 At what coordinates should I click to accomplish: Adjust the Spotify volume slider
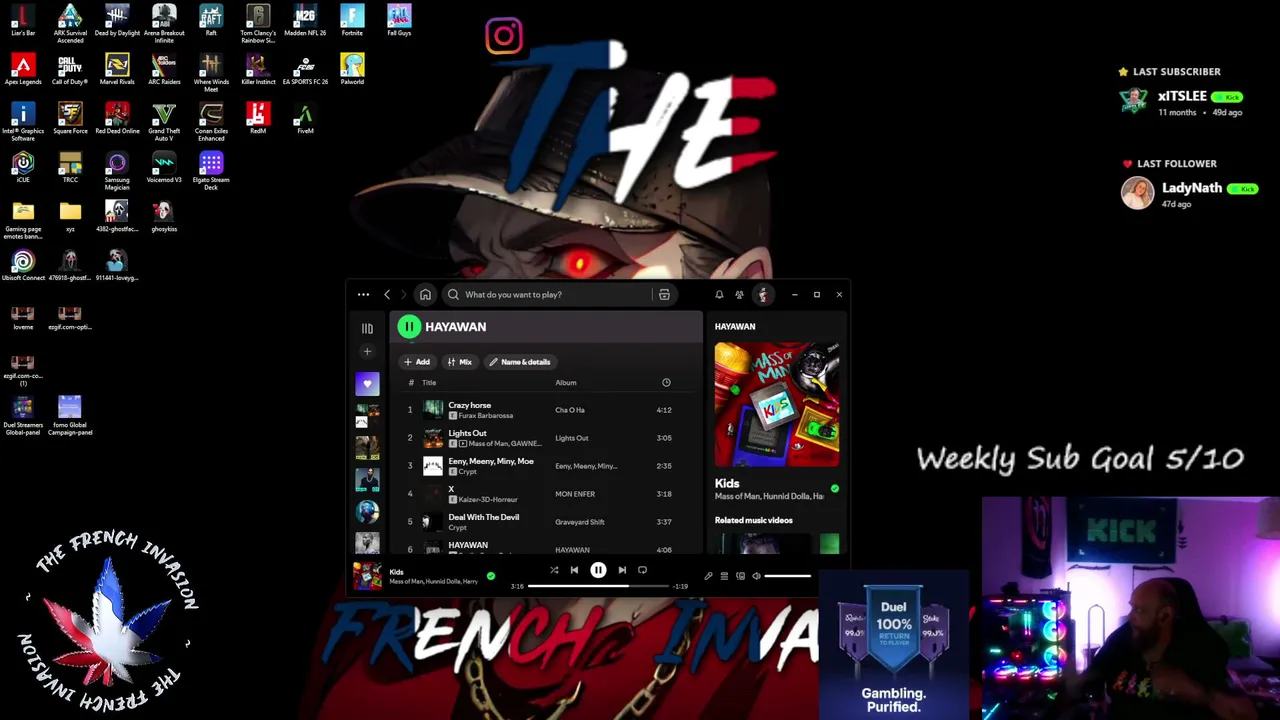788,576
